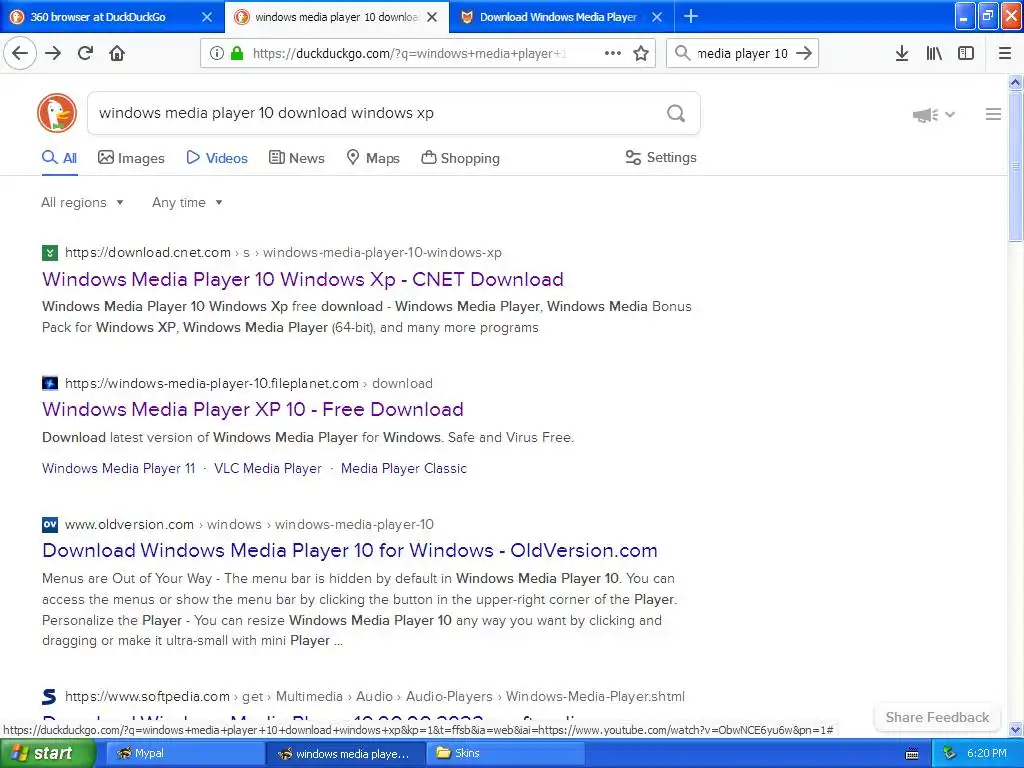The height and width of the screenshot is (768, 1024).
Task: Click the DuckDuckGo duck logo
Action: click(57, 113)
